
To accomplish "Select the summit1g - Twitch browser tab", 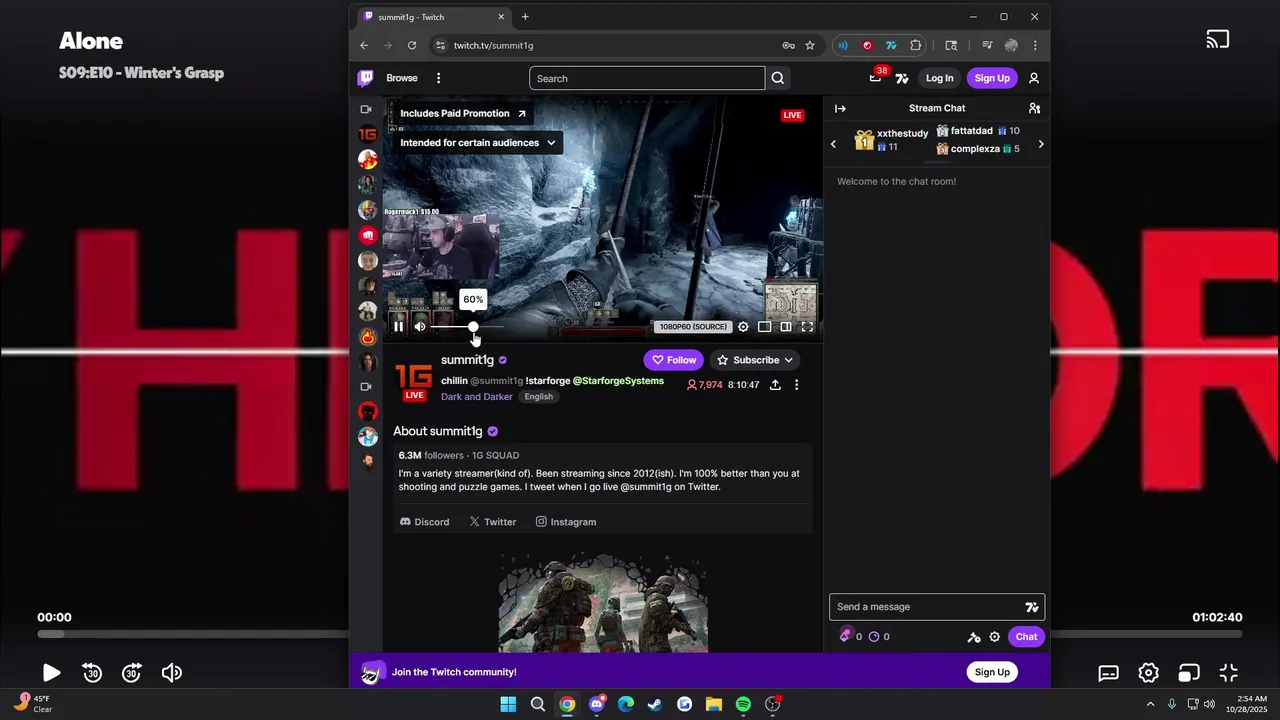I will (433, 17).
